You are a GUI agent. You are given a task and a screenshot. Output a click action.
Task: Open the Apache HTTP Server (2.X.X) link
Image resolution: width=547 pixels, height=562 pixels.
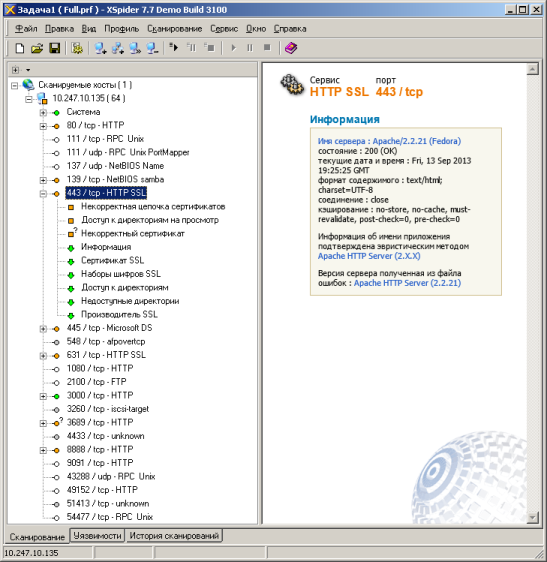(x=369, y=256)
